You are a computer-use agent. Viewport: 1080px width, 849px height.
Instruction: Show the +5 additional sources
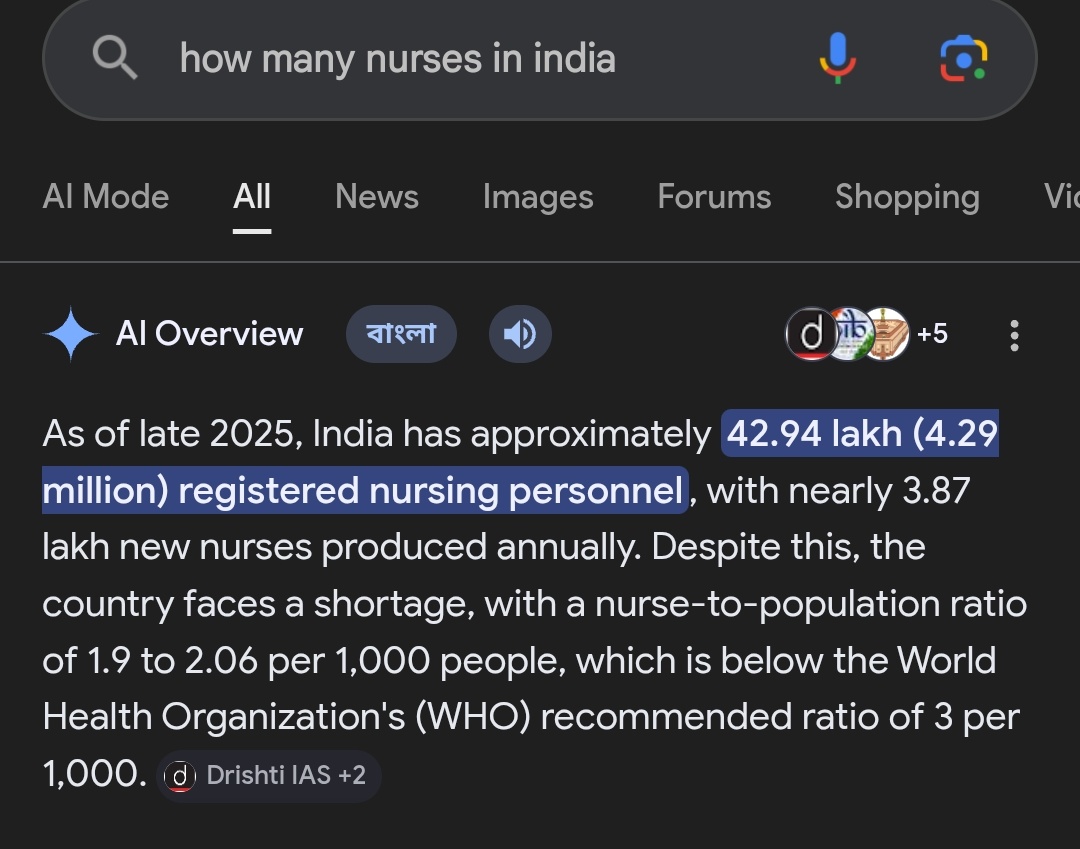[x=932, y=334]
